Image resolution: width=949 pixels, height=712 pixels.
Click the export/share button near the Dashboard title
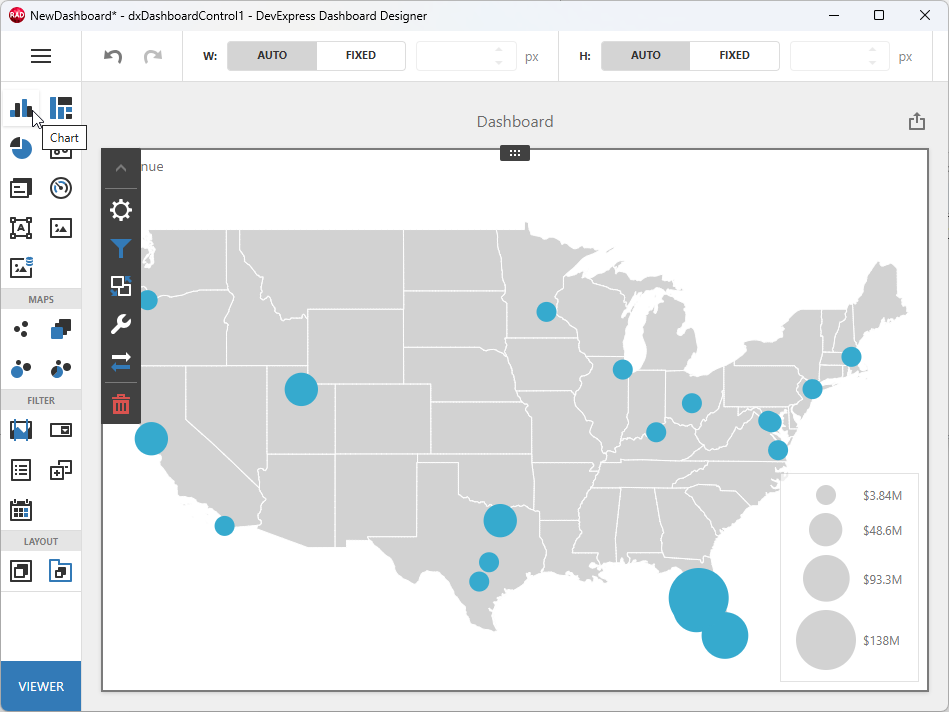tap(917, 119)
